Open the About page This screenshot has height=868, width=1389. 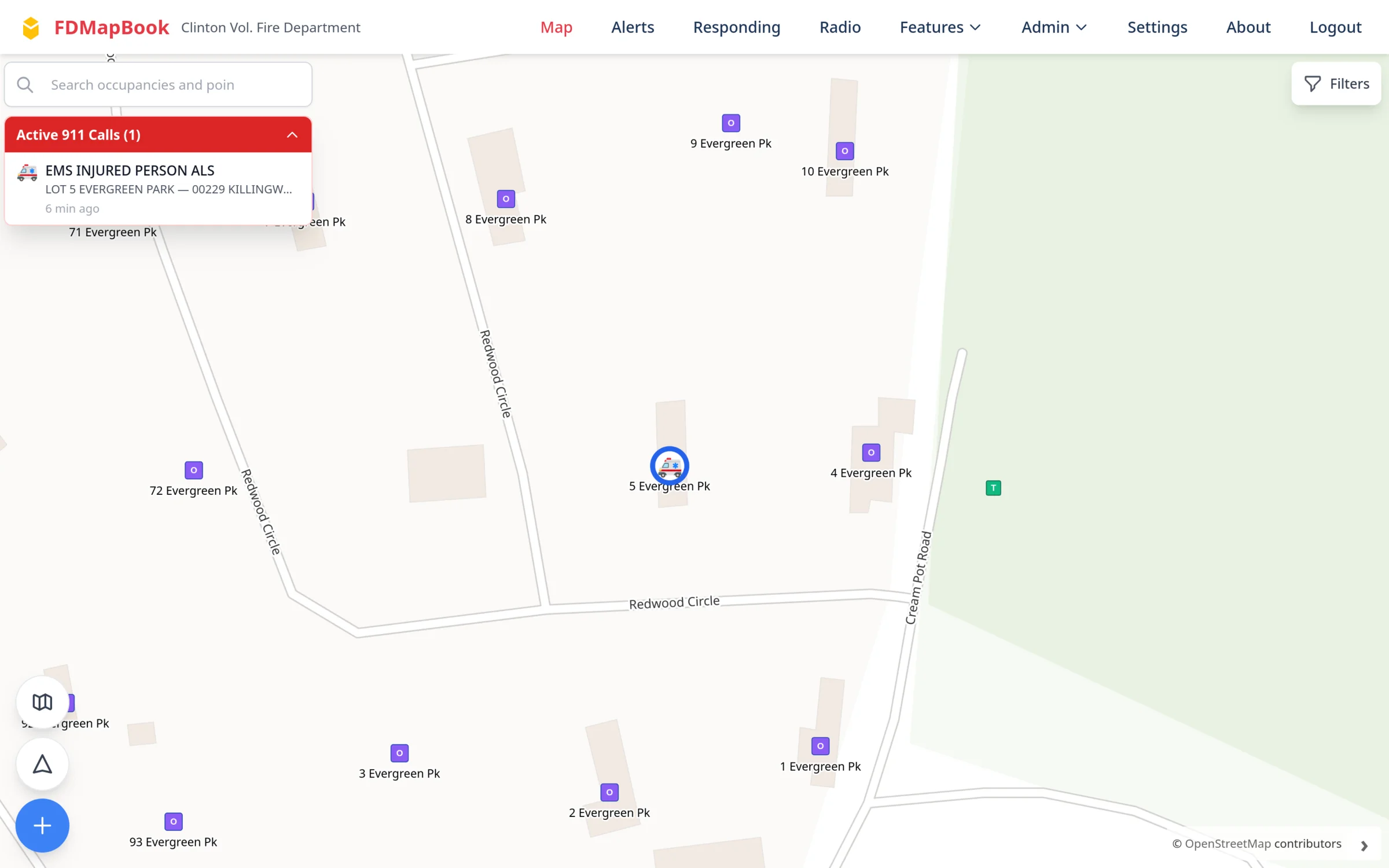pos(1248,27)
